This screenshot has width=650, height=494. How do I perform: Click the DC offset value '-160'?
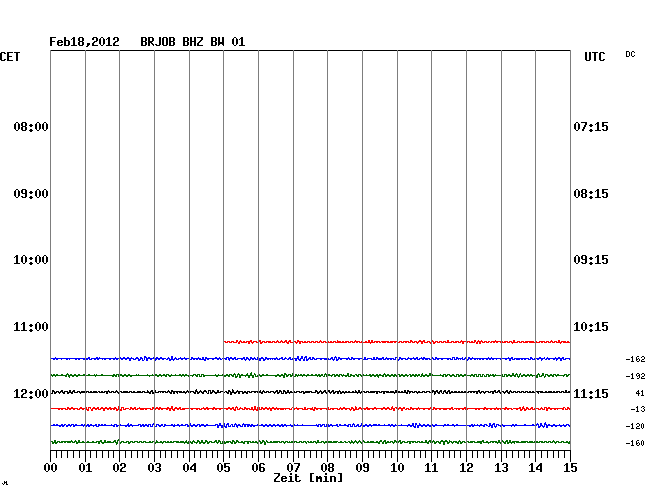coord(635,443)
